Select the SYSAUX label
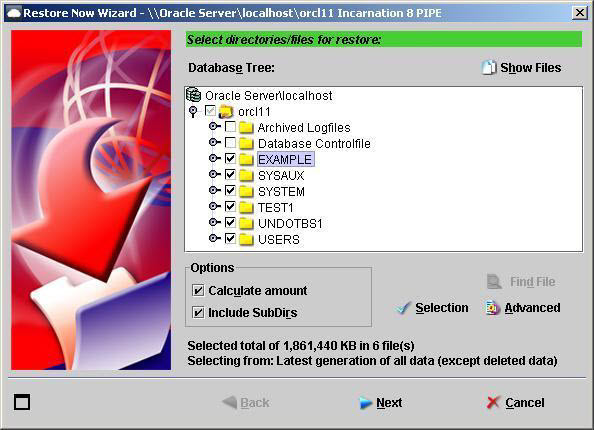The image size is (594, 430). [x=281, y=176]
